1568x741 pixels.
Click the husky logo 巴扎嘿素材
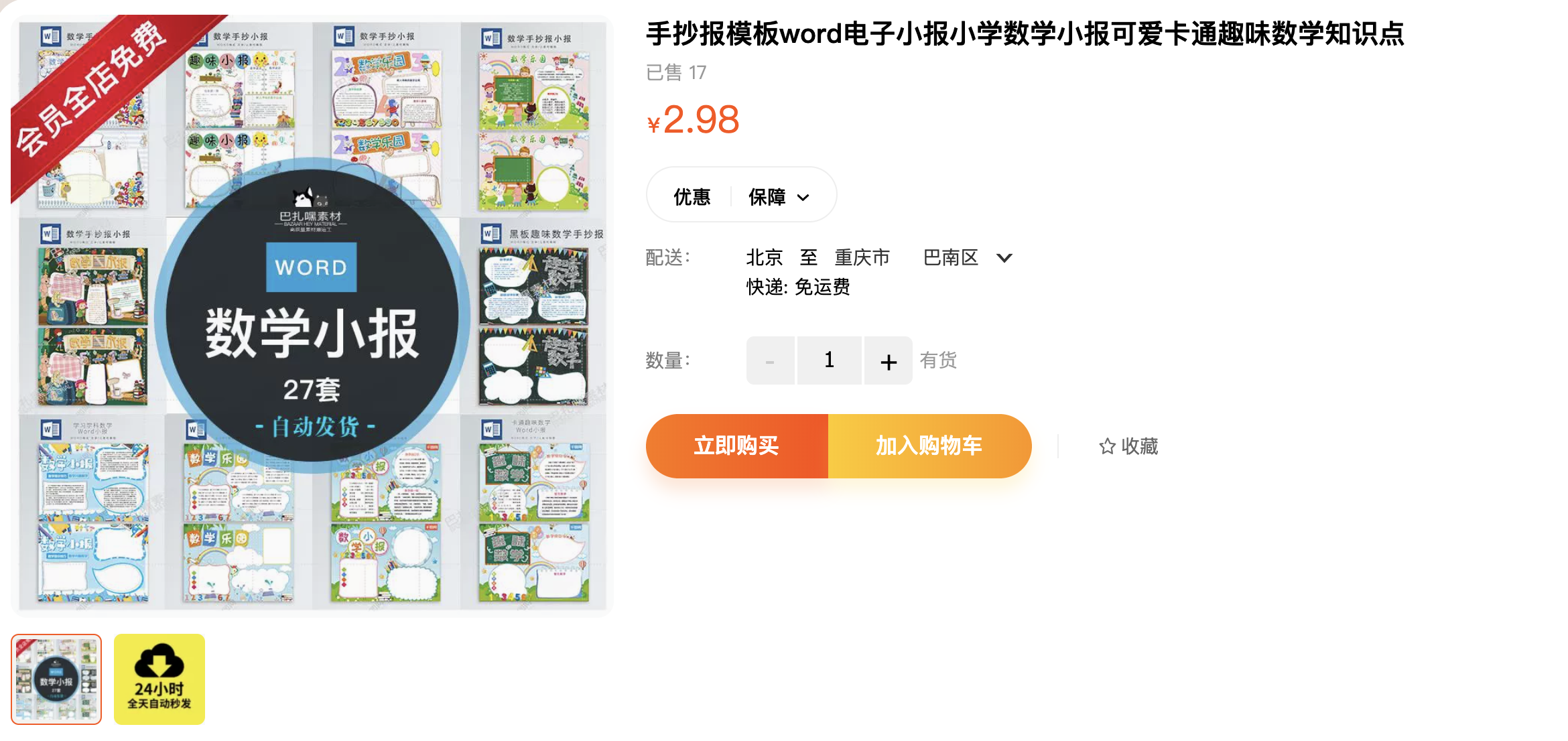click(310, 209)
